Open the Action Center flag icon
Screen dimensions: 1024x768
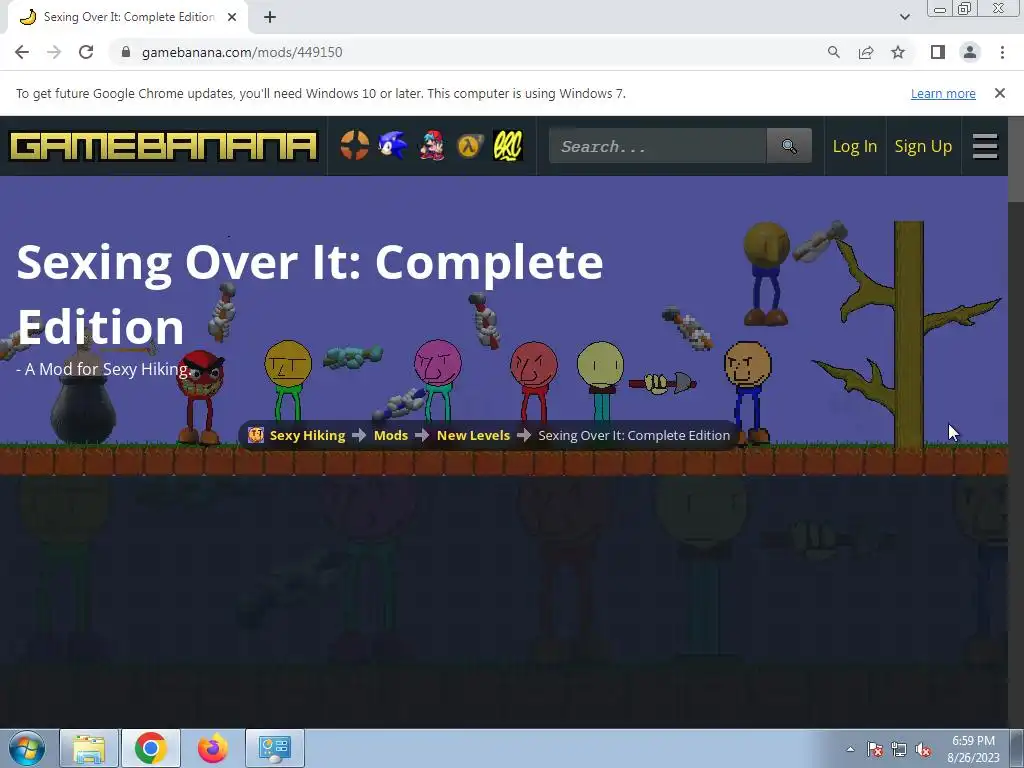874,749
